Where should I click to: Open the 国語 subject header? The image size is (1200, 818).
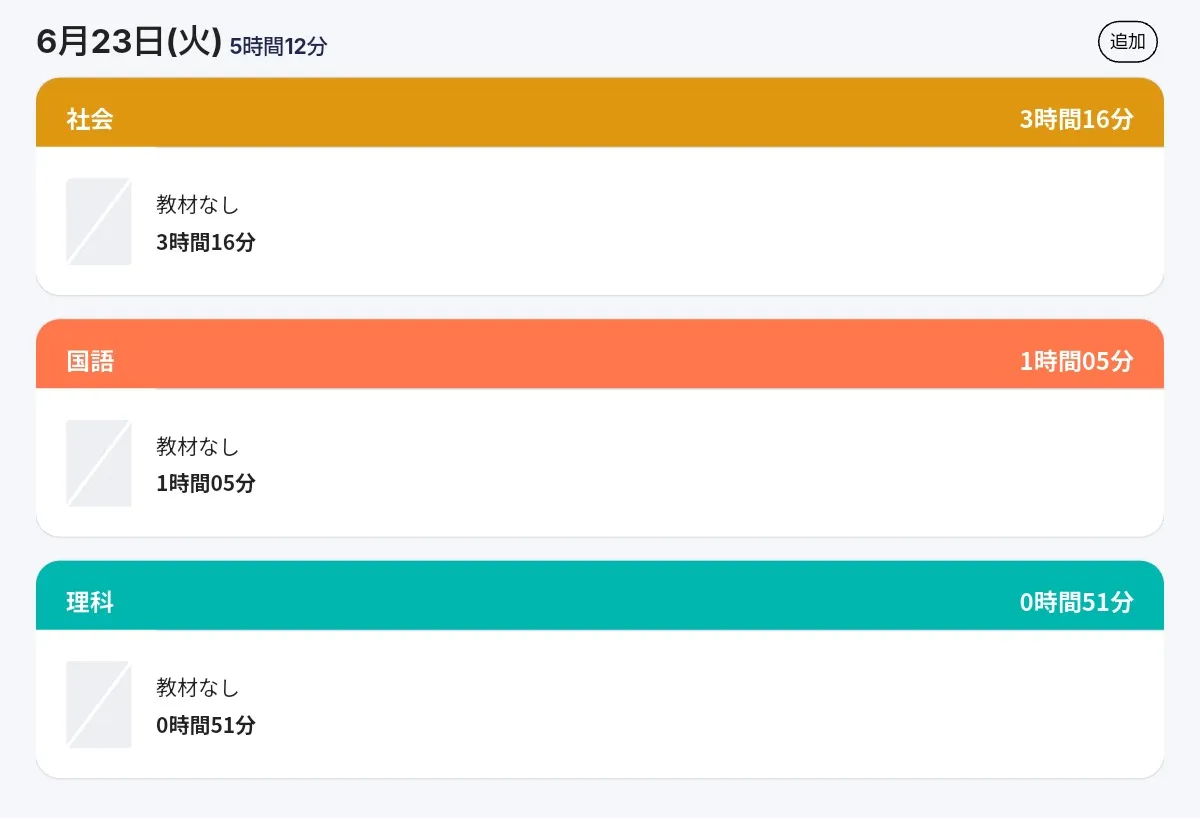click(x=600, y=355)
